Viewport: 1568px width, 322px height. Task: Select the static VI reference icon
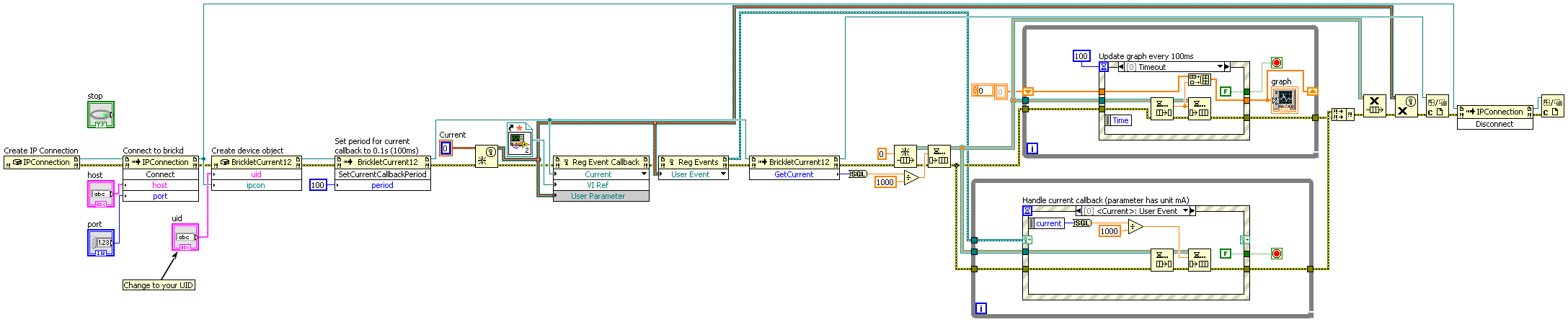coord(520,140)
